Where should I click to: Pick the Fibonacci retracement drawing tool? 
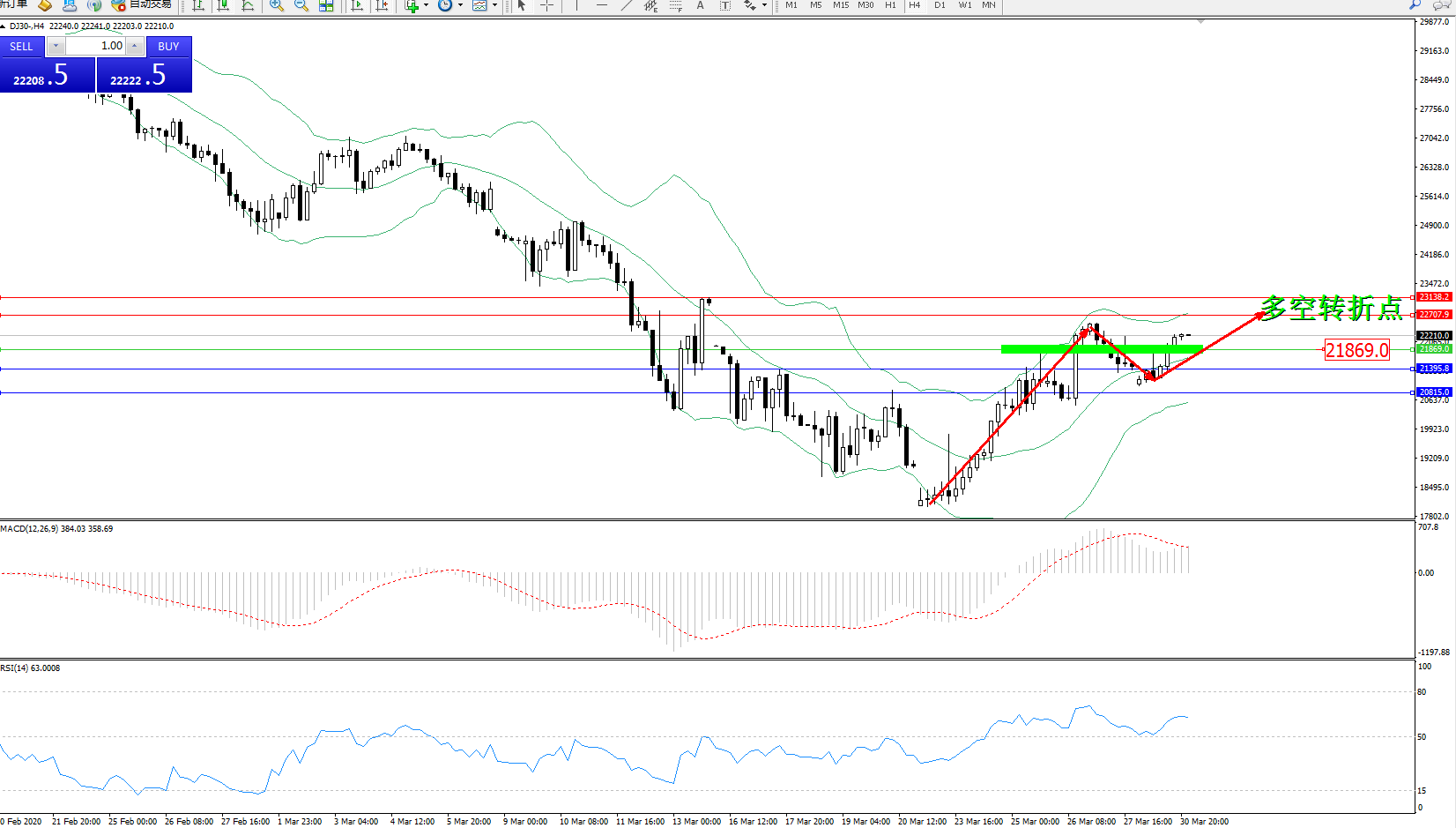point(676,5)
